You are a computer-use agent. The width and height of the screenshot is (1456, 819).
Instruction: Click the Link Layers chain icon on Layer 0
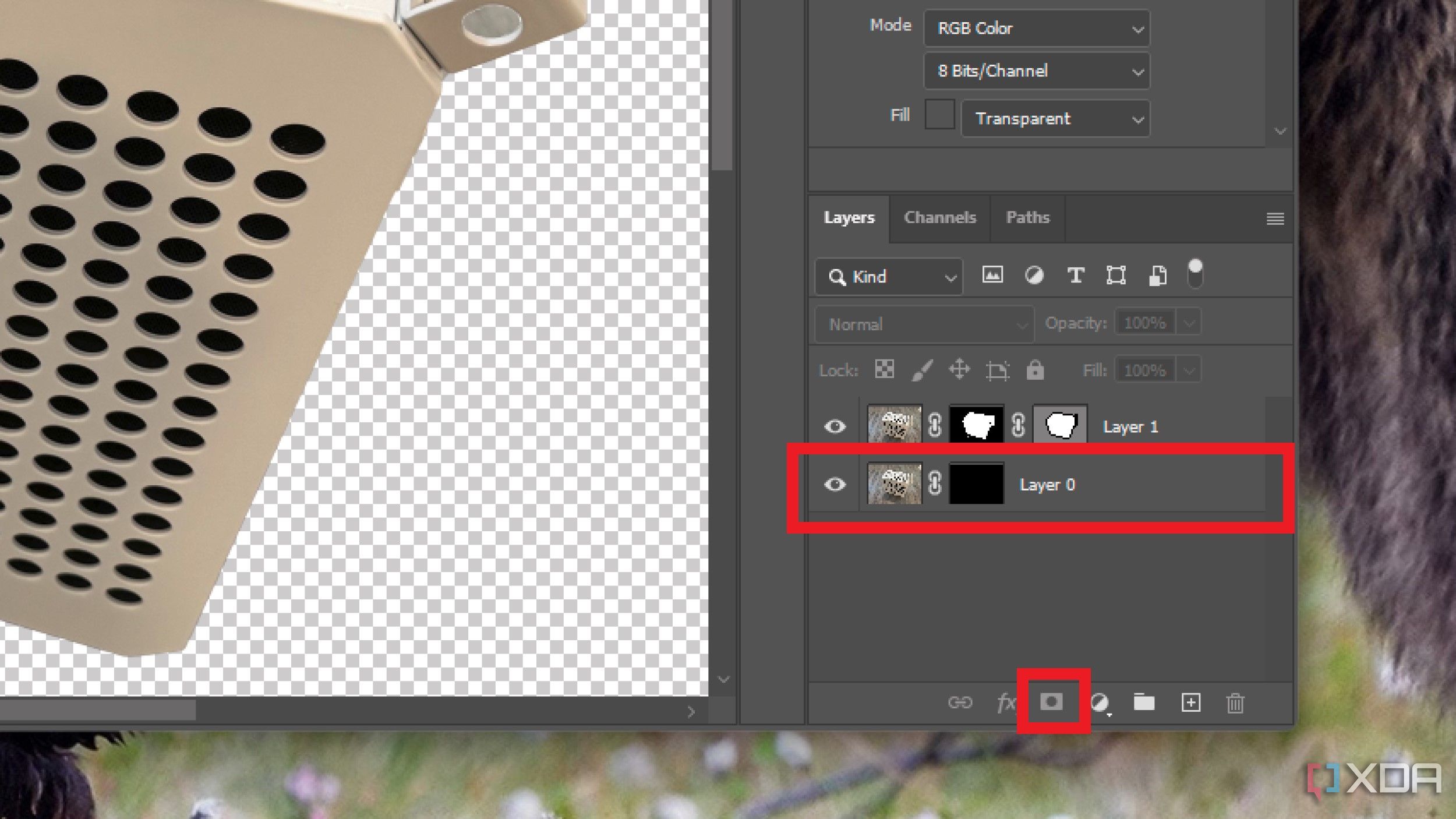(932, 484)
